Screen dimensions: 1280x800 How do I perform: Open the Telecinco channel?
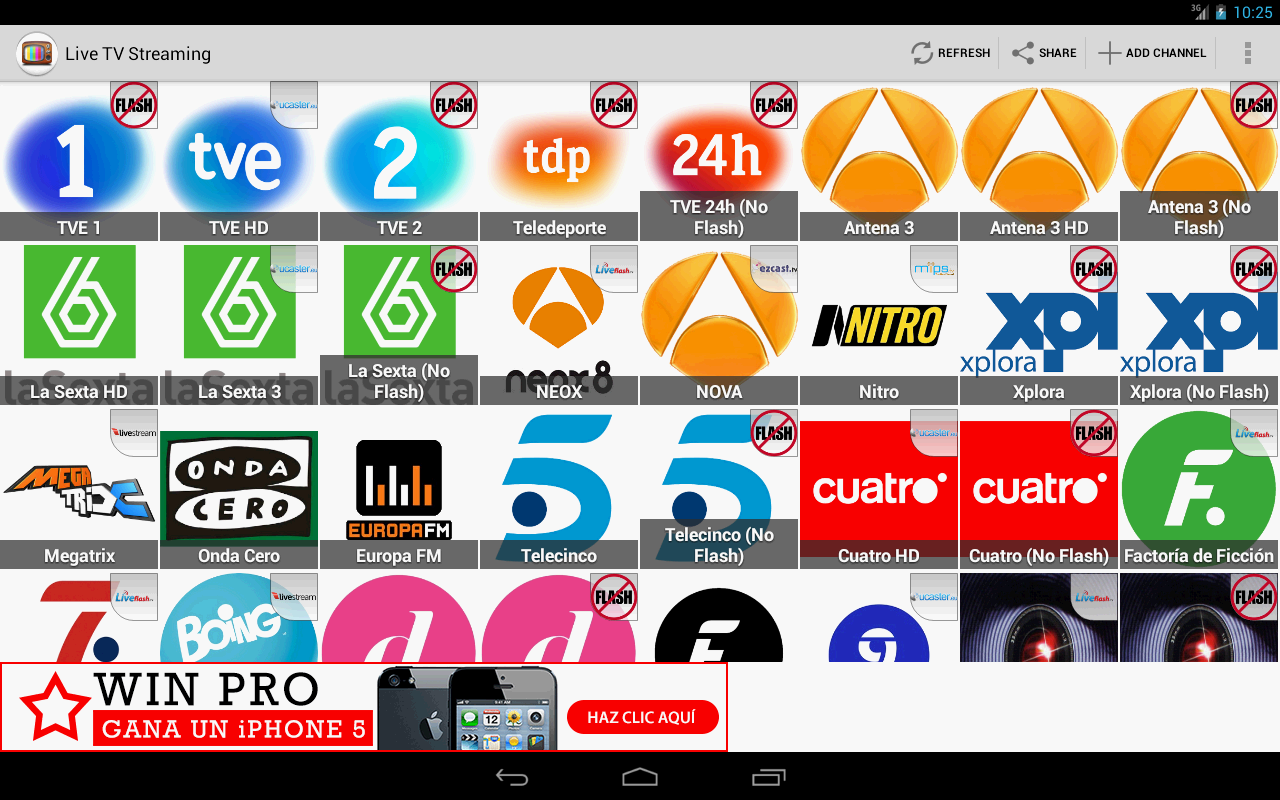click(559, 489)
